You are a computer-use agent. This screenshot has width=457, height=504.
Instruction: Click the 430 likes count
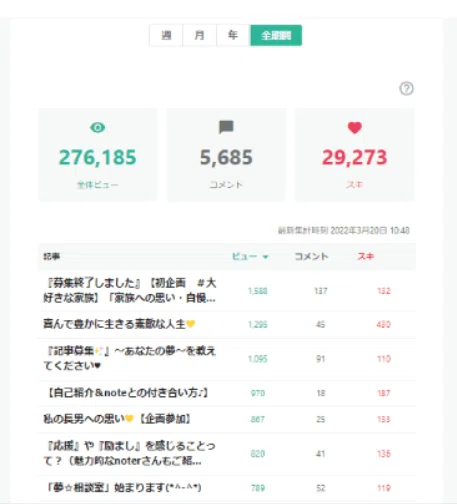[384, 324]
